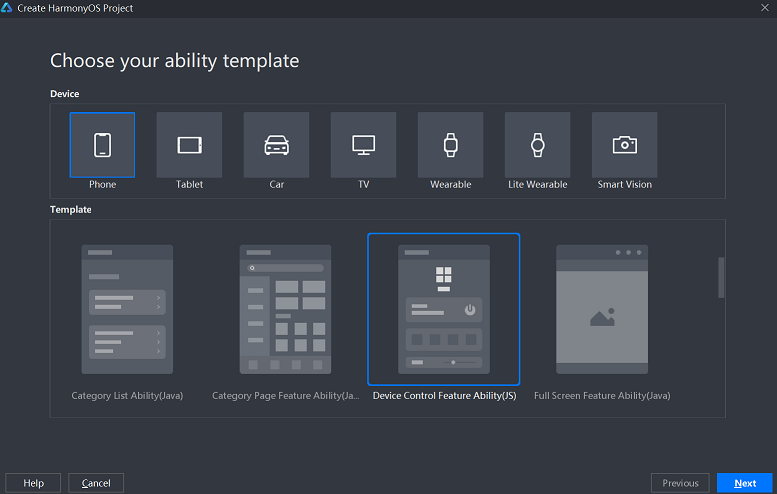Select the Wearable watch icon
Viewport: 777px width, 494px height.
point(450,145)
